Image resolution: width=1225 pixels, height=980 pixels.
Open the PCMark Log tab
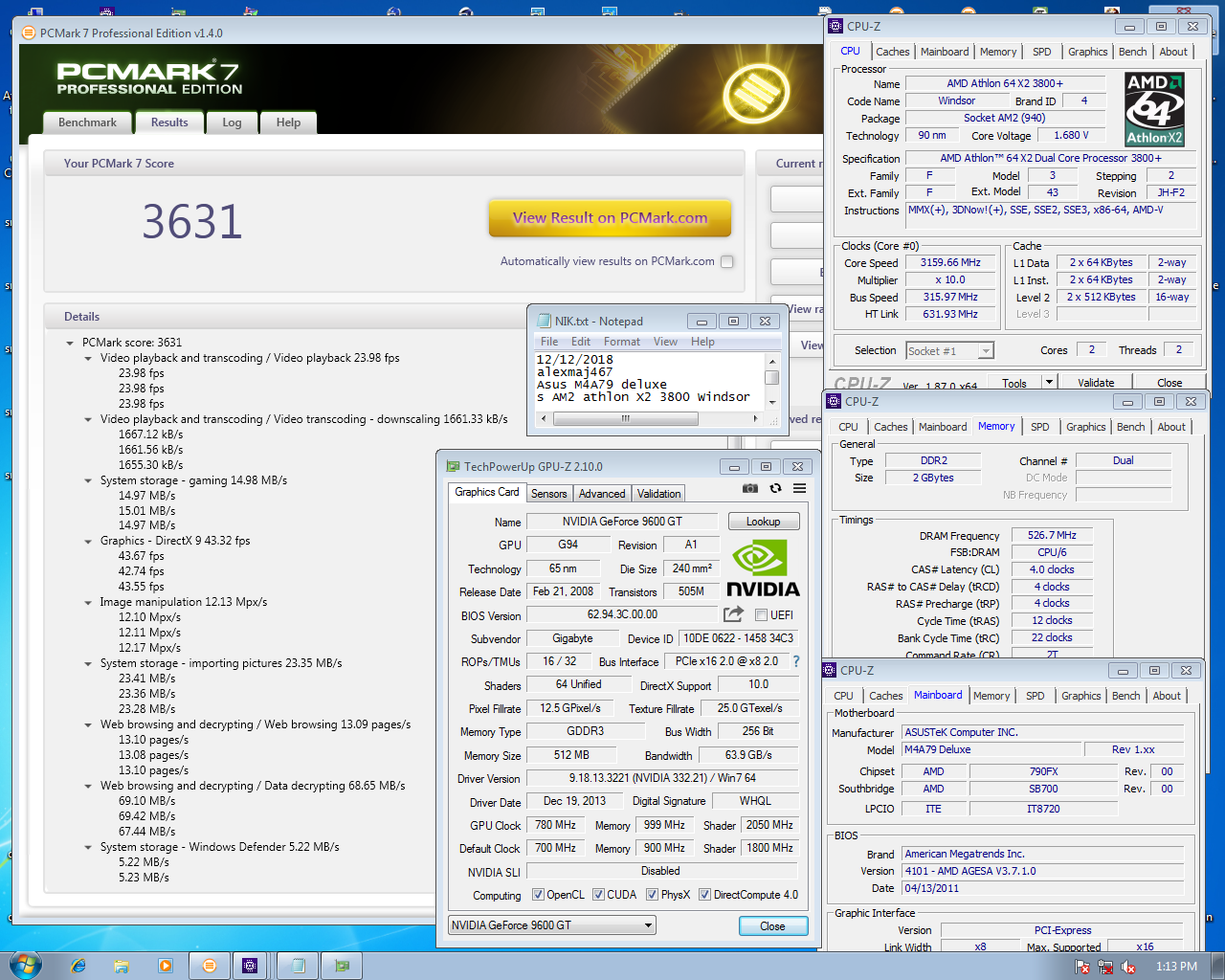232,122
